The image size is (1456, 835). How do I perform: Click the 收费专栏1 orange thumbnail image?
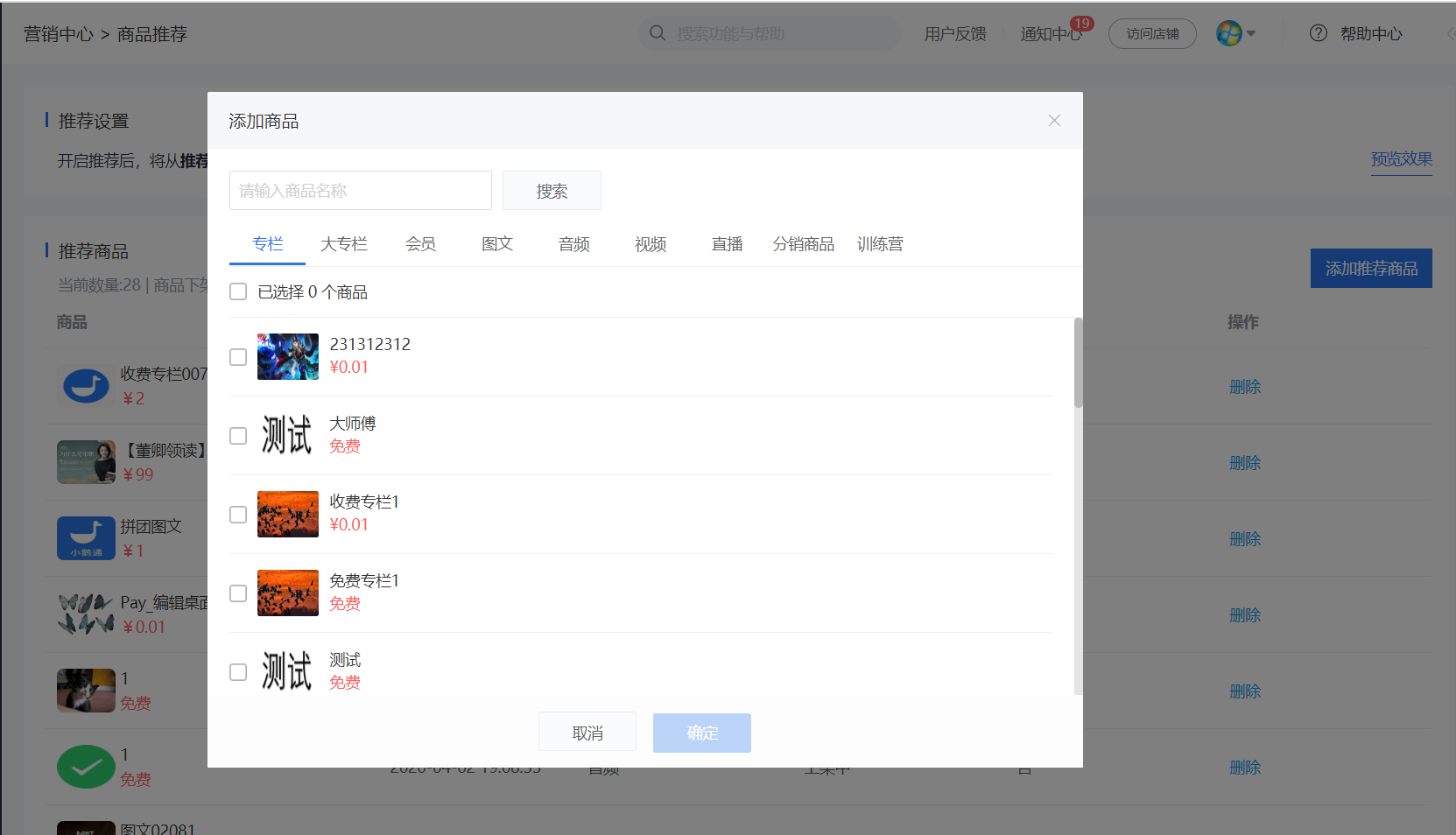(x=288, y=514)
